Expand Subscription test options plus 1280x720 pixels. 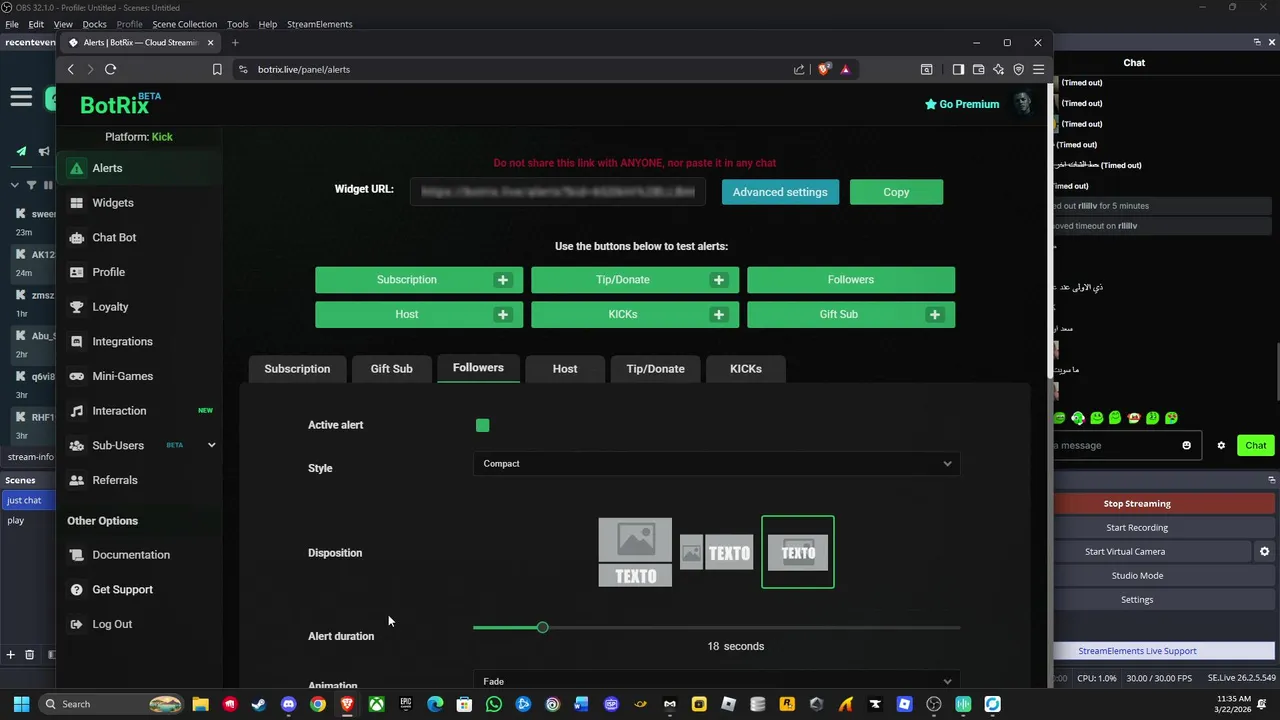pos(503,280)
